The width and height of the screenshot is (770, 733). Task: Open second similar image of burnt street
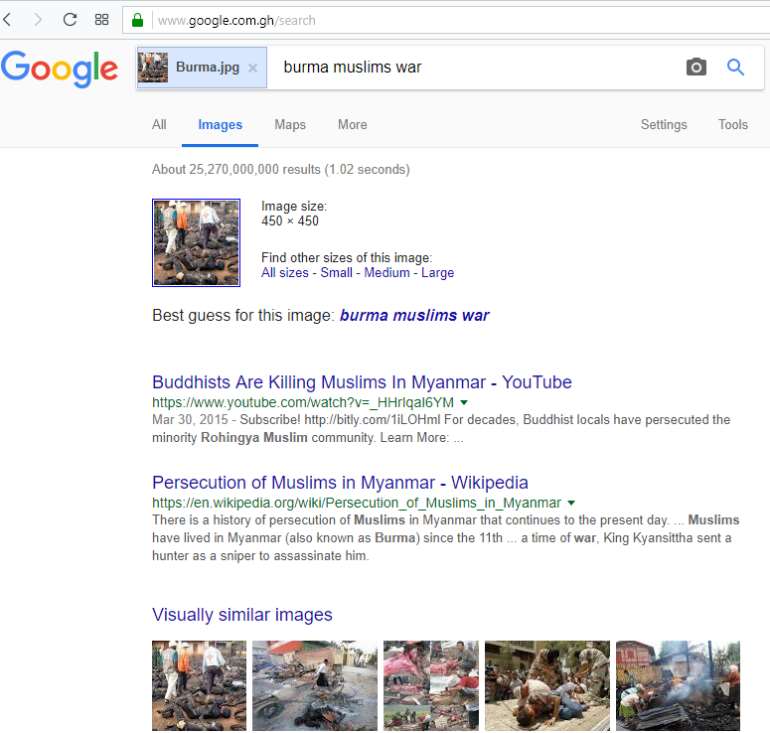(x=315, y=685)
